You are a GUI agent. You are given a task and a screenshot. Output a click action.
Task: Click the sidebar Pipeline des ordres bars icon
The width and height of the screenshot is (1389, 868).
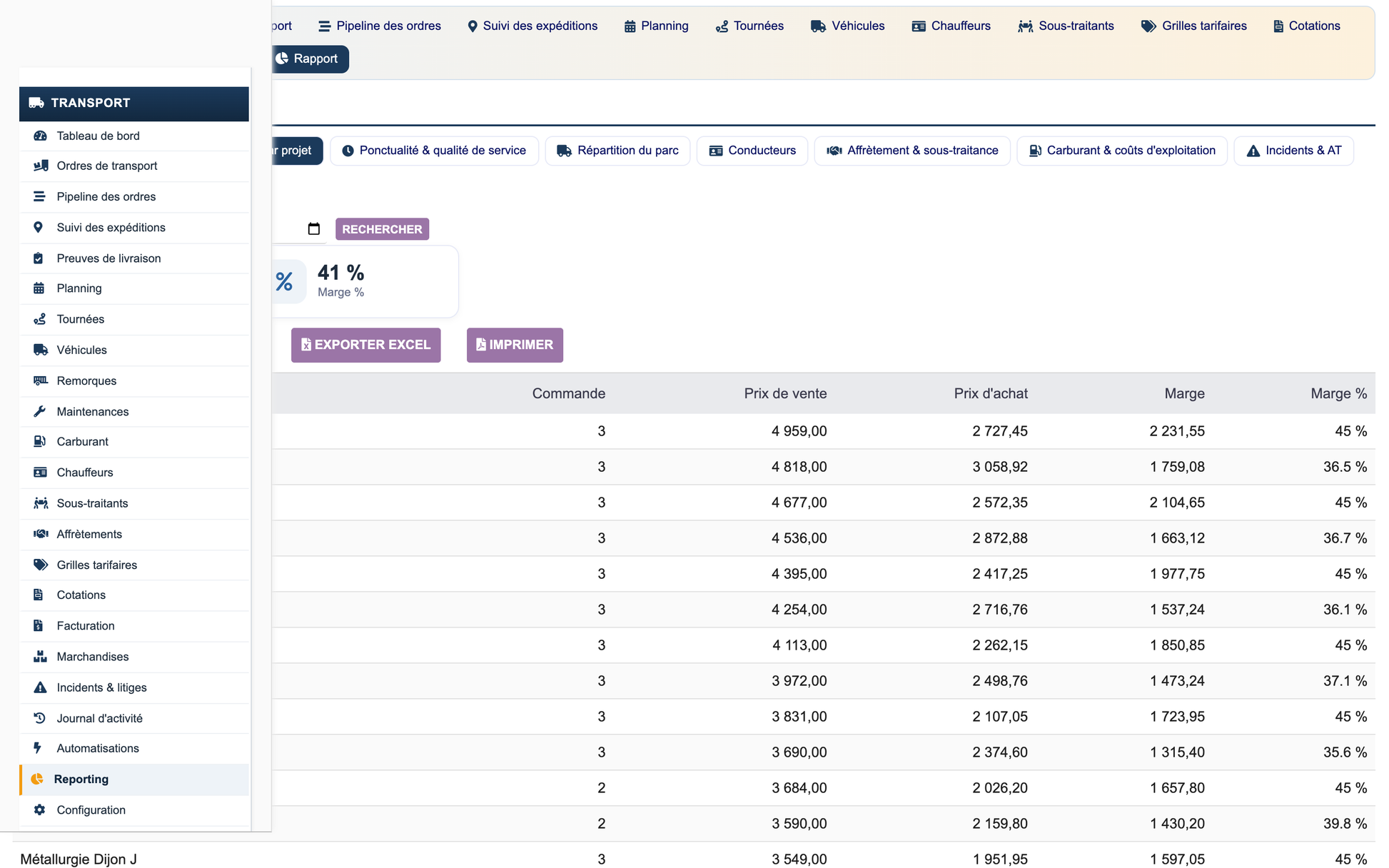pos(39,196)
